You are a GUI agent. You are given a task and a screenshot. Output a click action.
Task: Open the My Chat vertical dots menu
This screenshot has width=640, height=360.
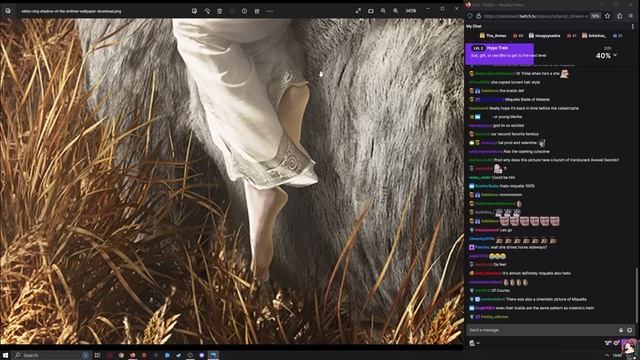[x=633, y=26]
